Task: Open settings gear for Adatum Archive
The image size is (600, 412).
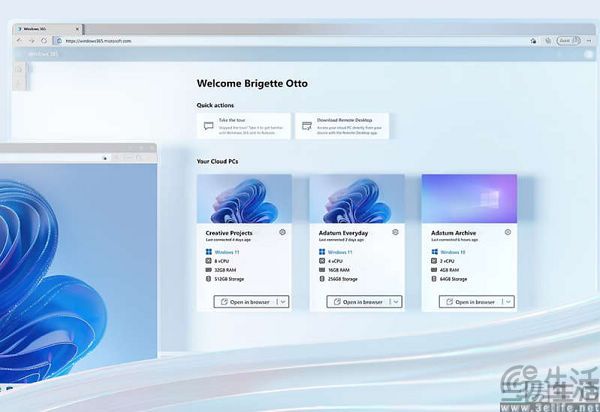Action: [508, 232]
